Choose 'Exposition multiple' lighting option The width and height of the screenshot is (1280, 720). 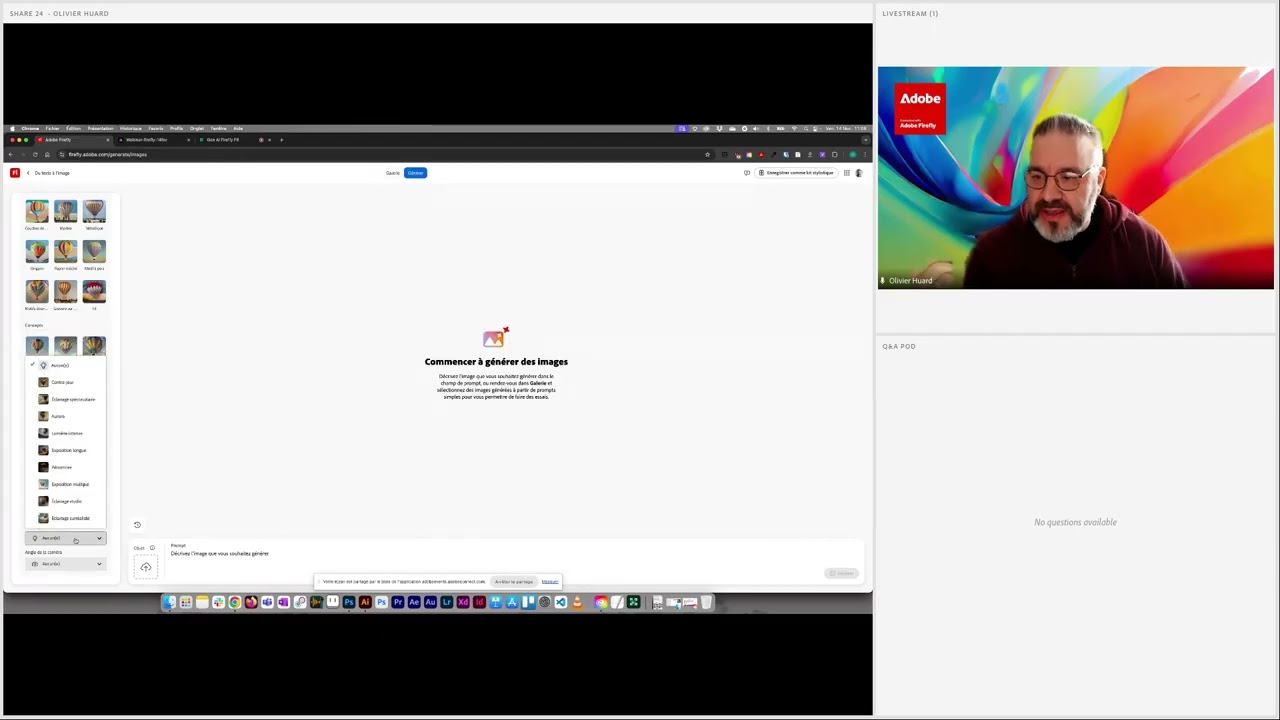(x=65, y=484)
